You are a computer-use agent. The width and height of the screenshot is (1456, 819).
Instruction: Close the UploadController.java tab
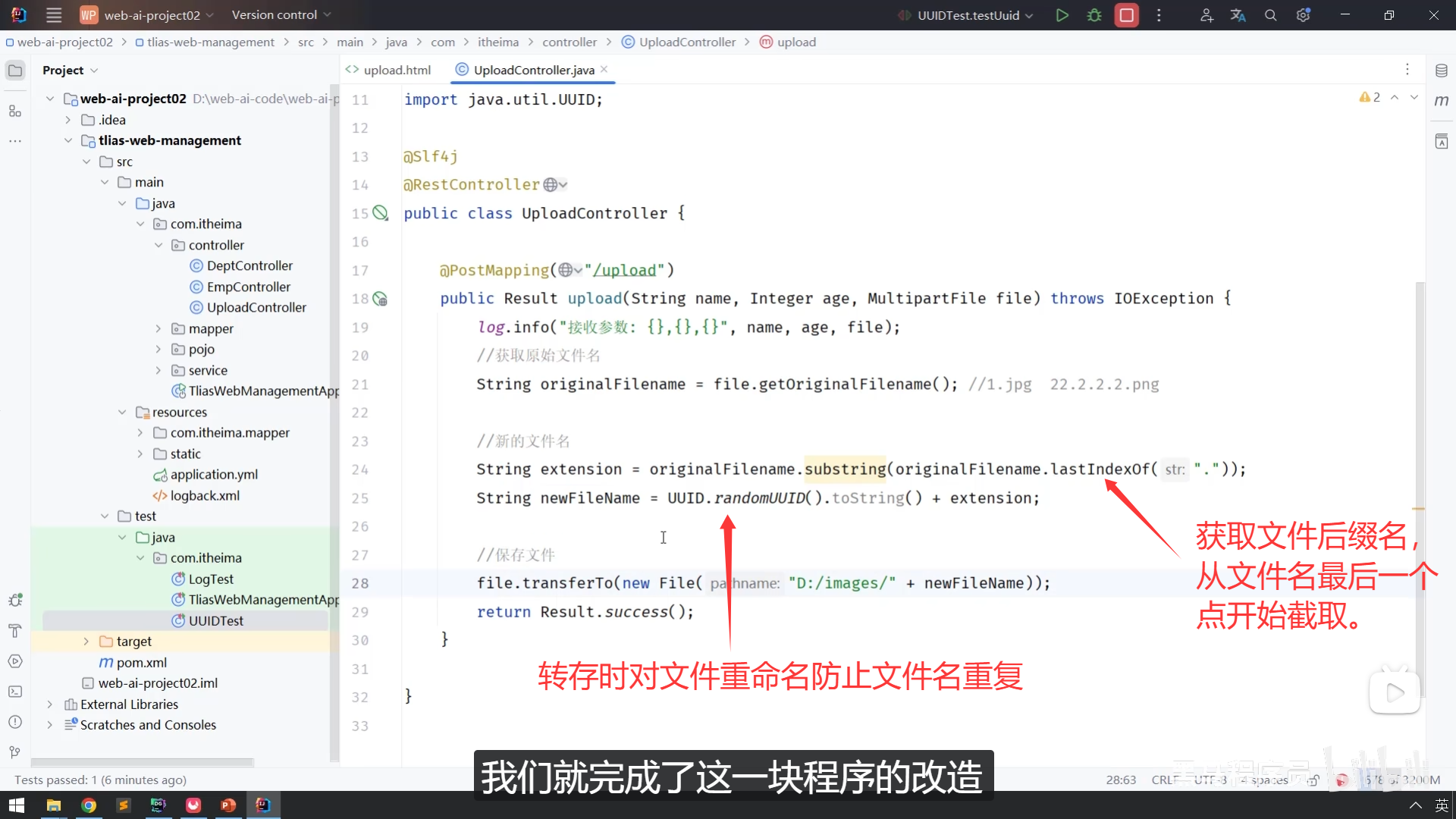[604, 69]
